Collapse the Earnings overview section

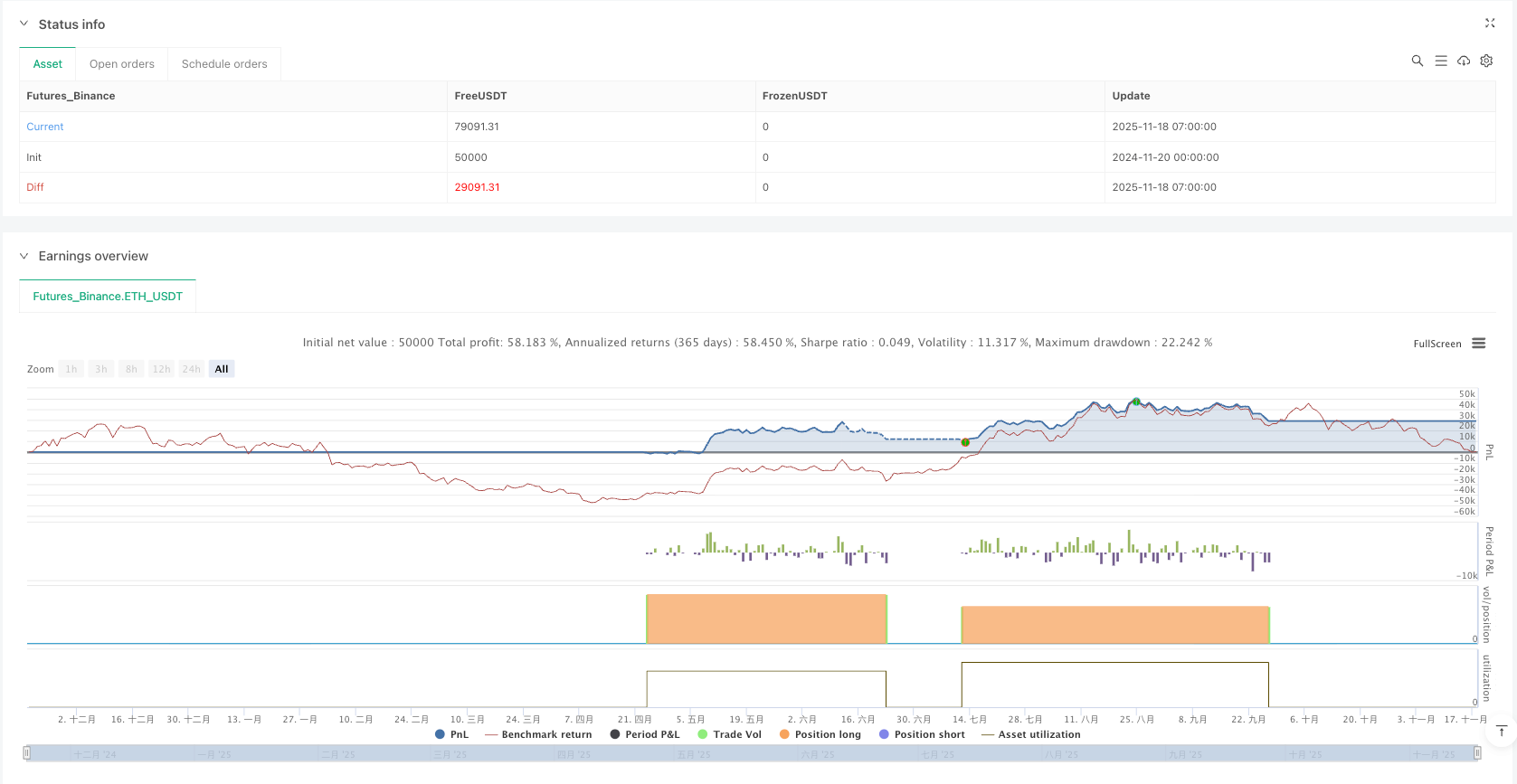coord(24,256)
